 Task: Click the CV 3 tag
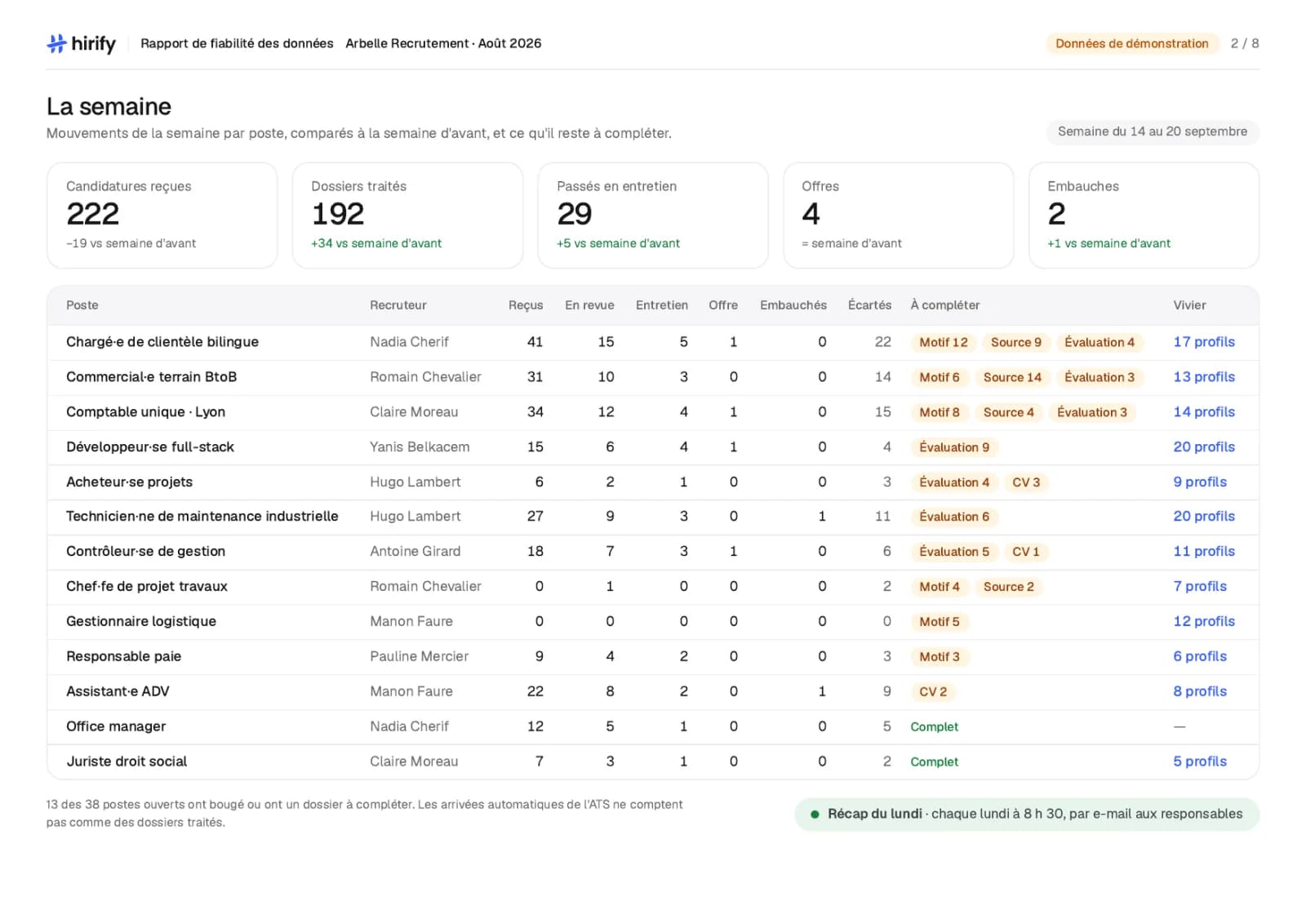[1026, 483]
